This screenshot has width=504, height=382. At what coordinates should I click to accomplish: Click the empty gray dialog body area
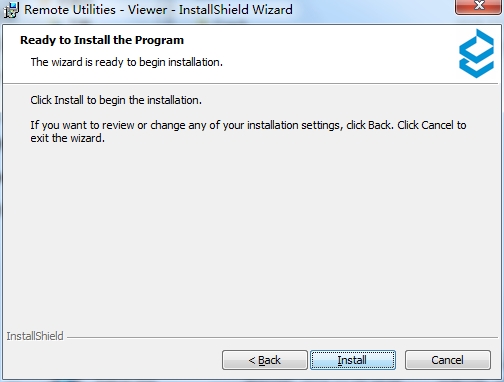(250, 233)
